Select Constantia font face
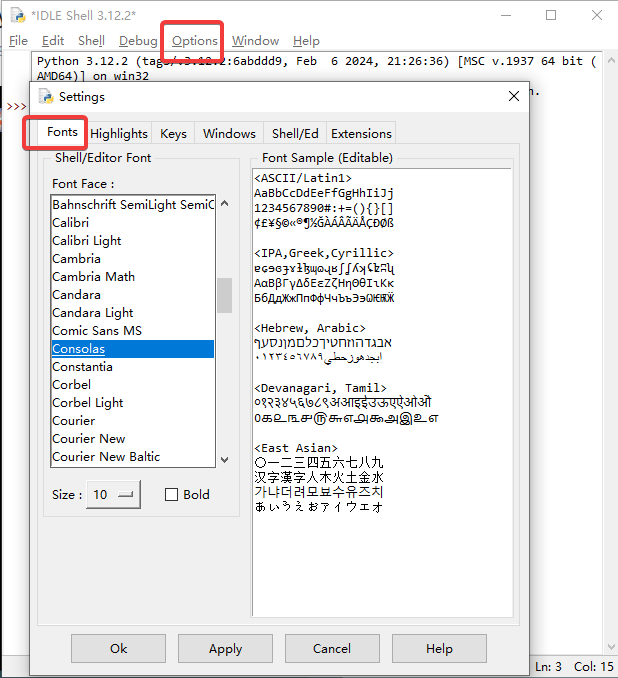 [x=133, y=367]
